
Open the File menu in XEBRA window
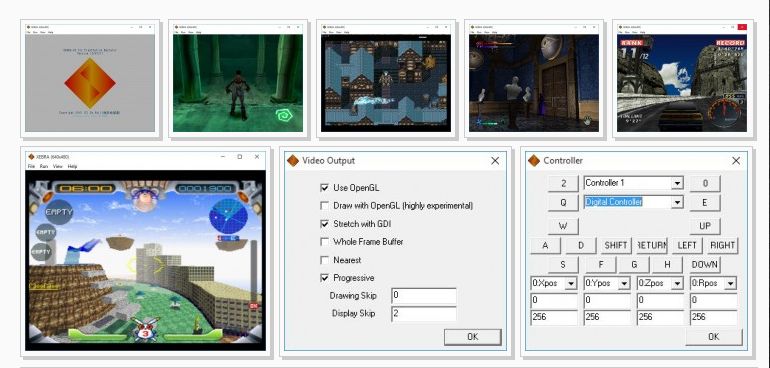pos(31,167)
